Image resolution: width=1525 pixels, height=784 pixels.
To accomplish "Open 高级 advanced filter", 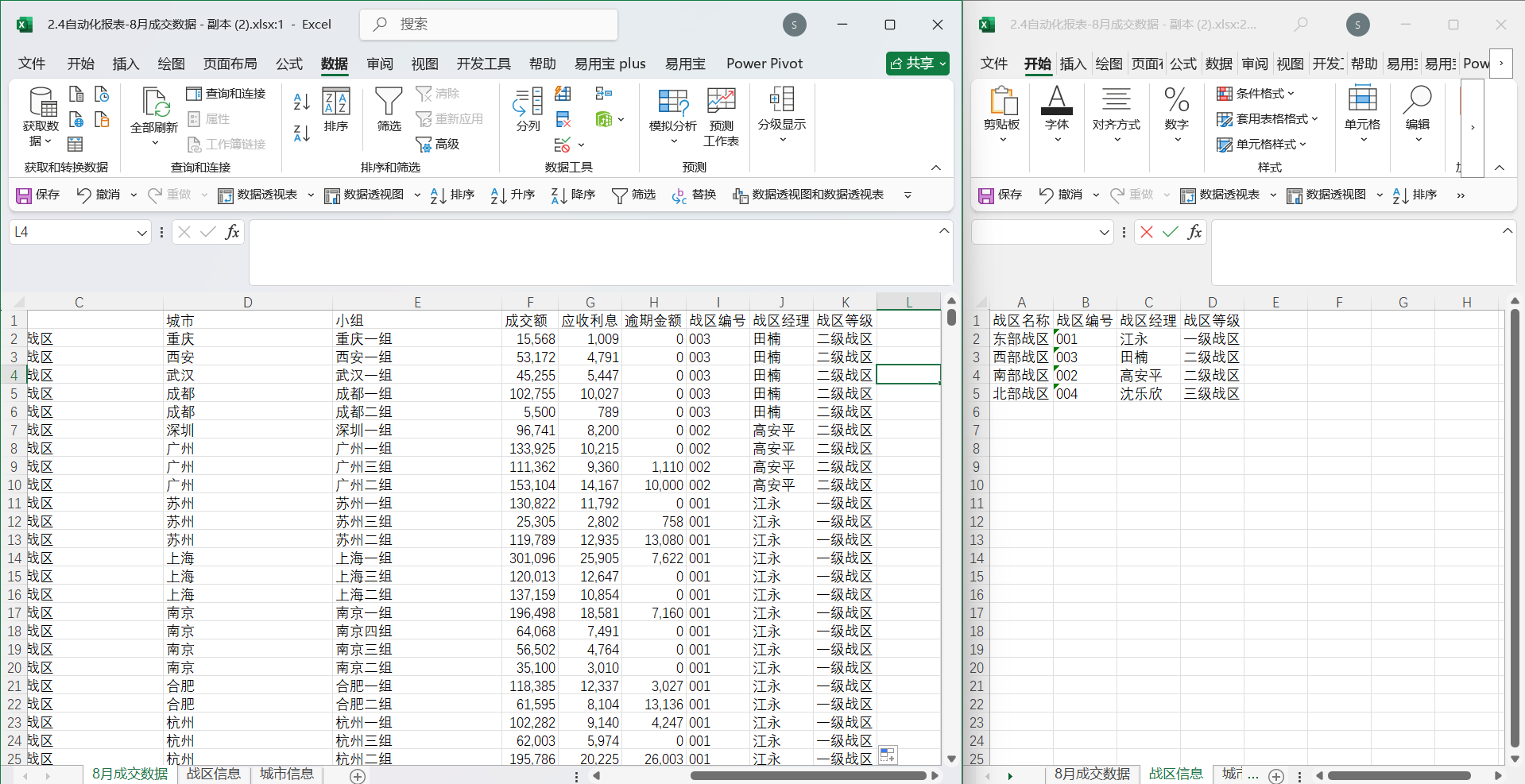I will 438,144.
